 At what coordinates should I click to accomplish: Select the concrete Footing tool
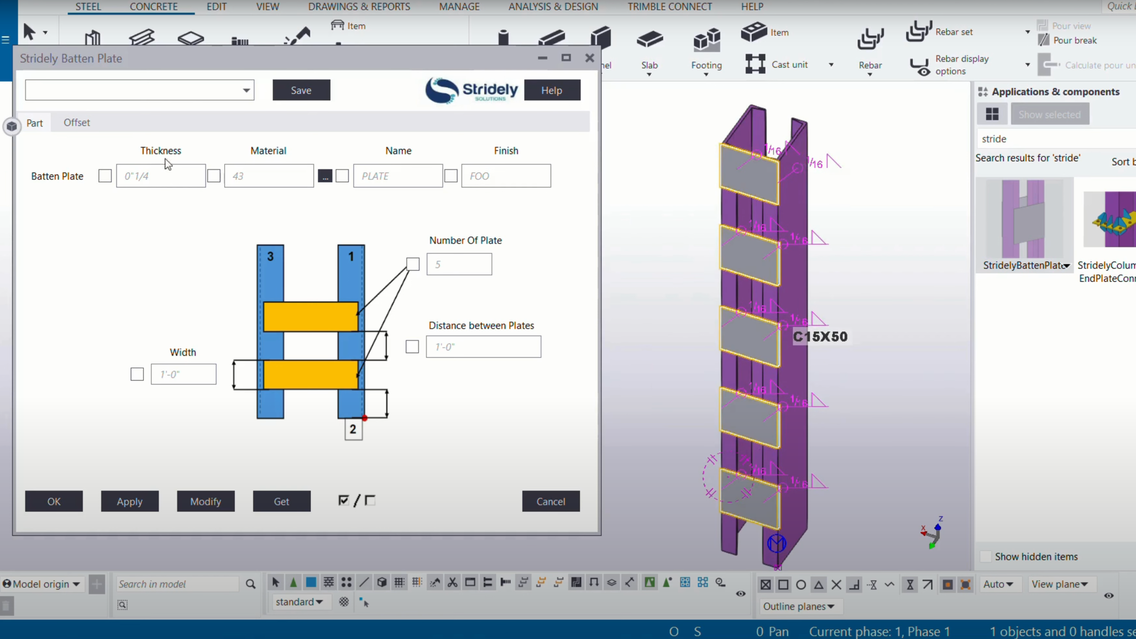coord(706,49)
